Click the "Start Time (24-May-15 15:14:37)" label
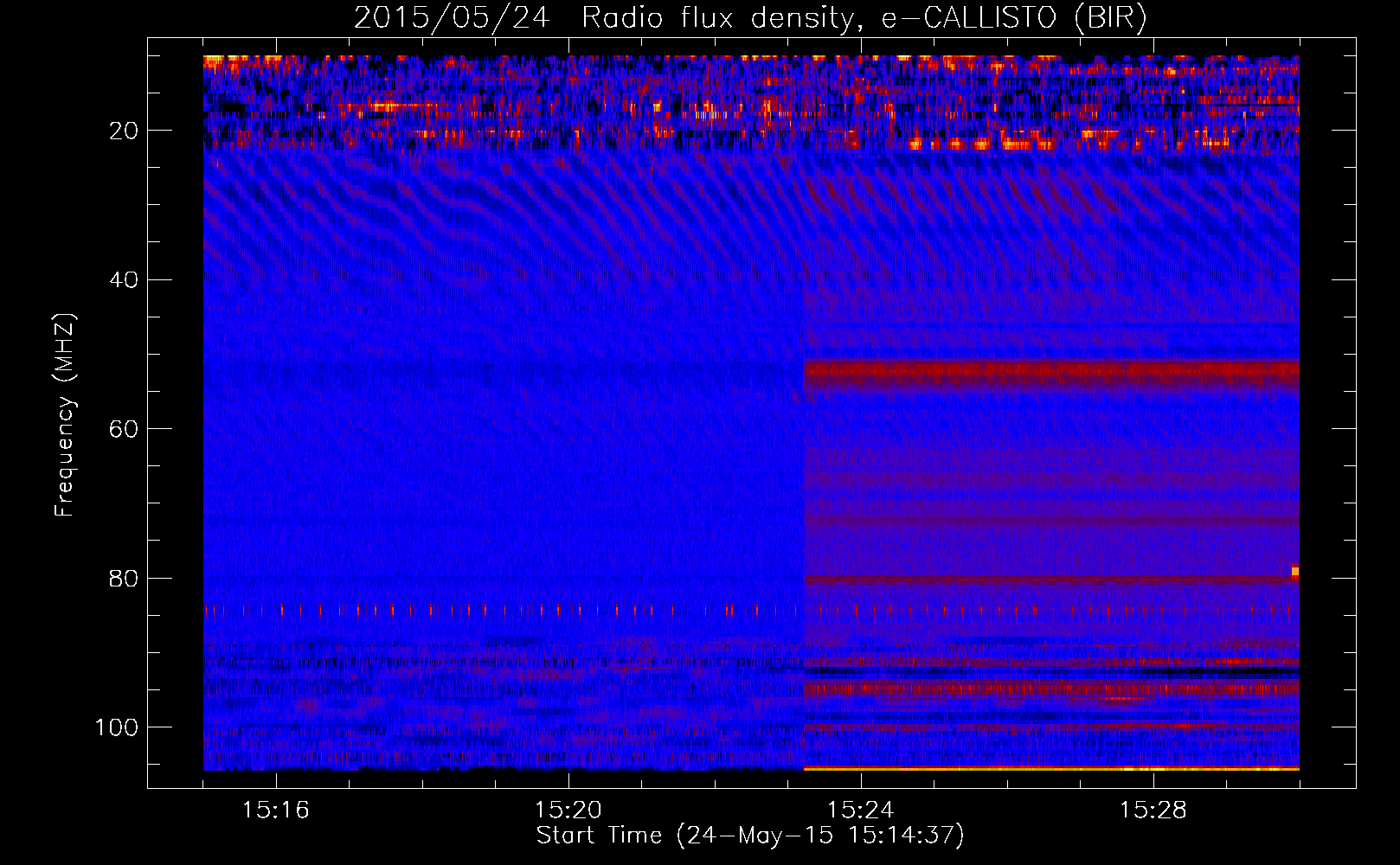This screenshot has width=1400, height=865. pos(750,836)
